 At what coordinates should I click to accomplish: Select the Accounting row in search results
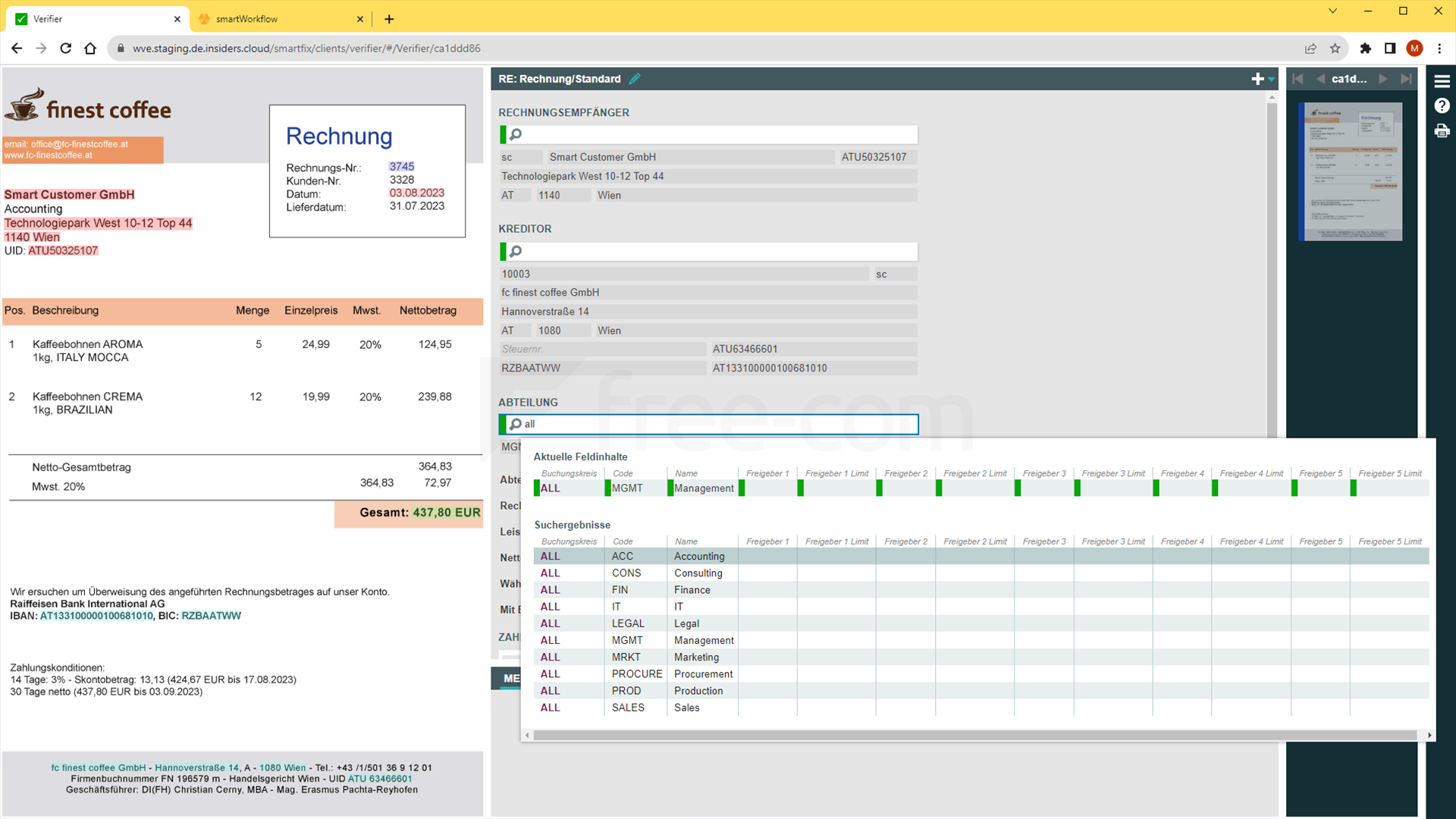[x=698, y=557]
